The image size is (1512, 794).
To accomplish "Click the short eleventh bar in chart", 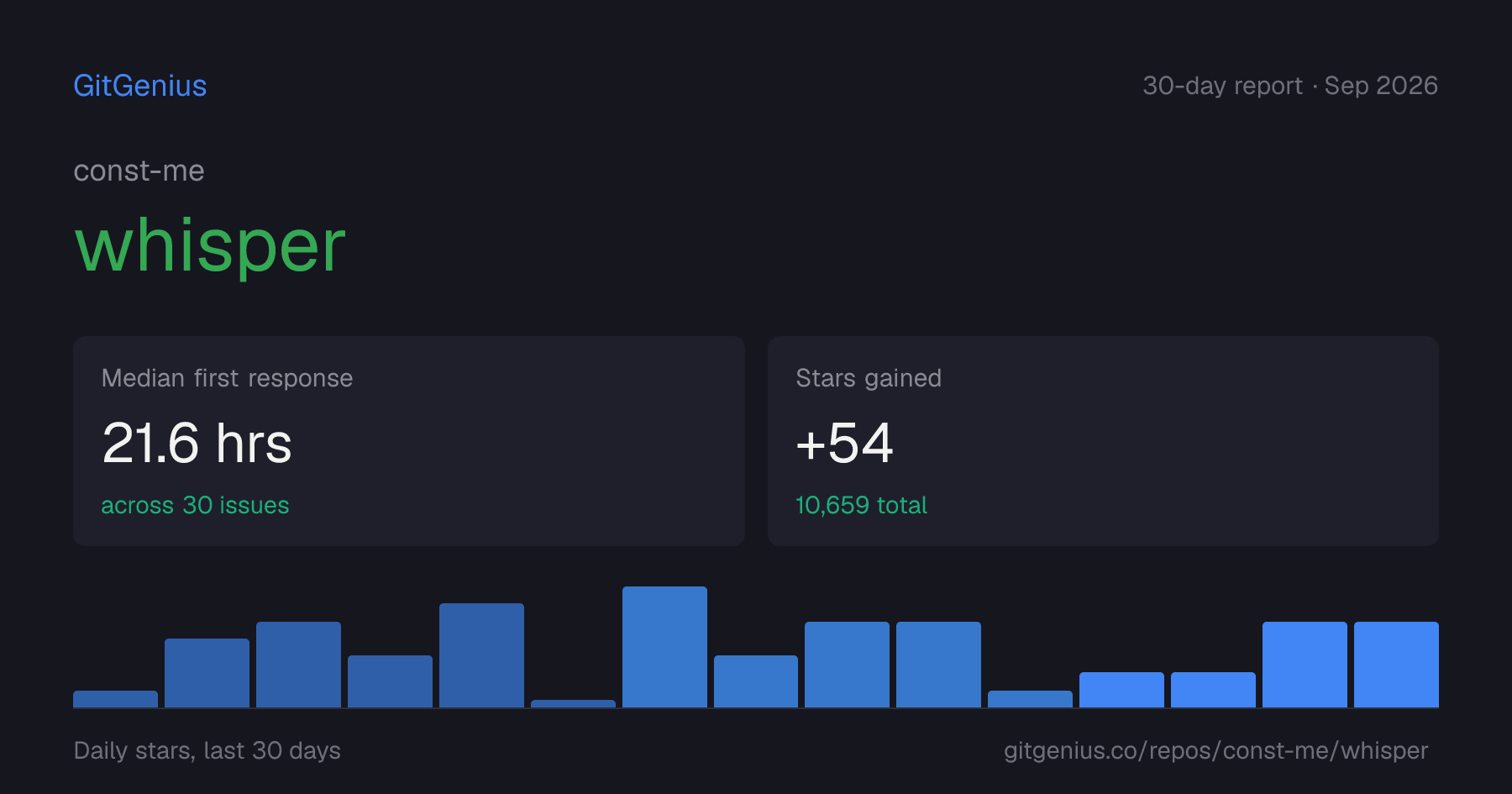I will click(x=1030, y=699).
